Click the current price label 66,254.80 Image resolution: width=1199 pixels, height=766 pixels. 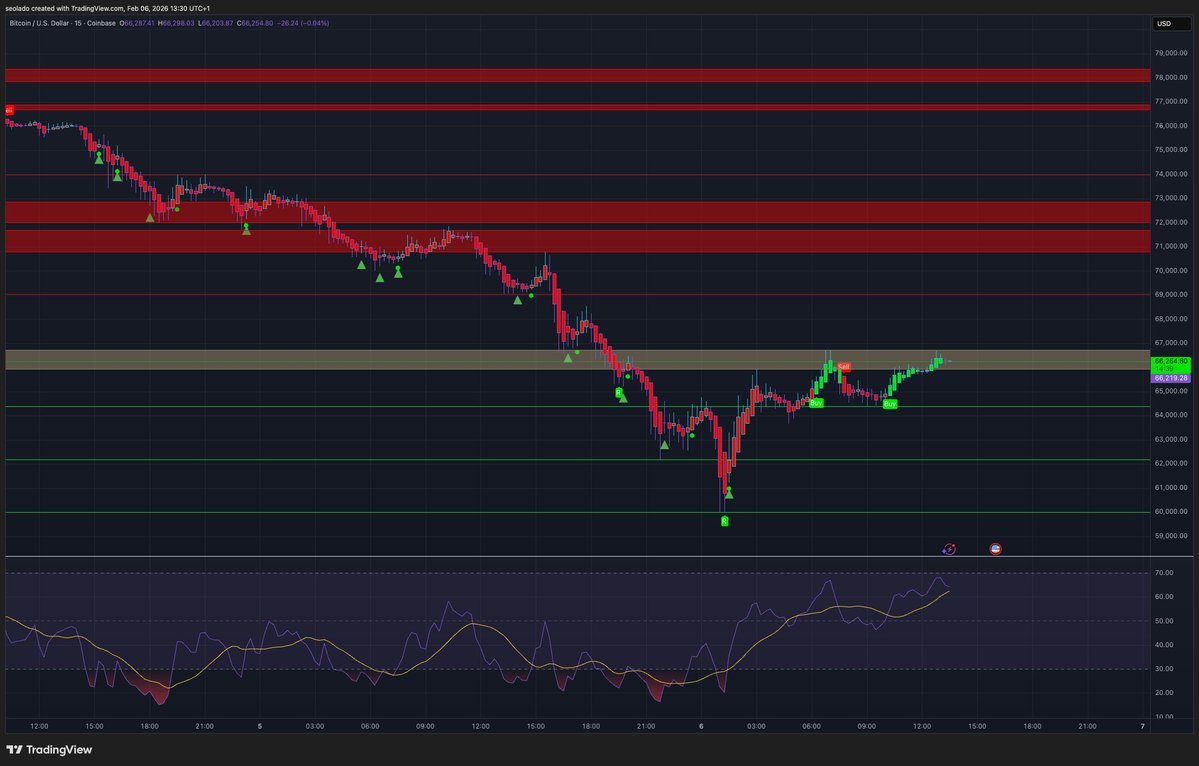tap(1171, 364)
